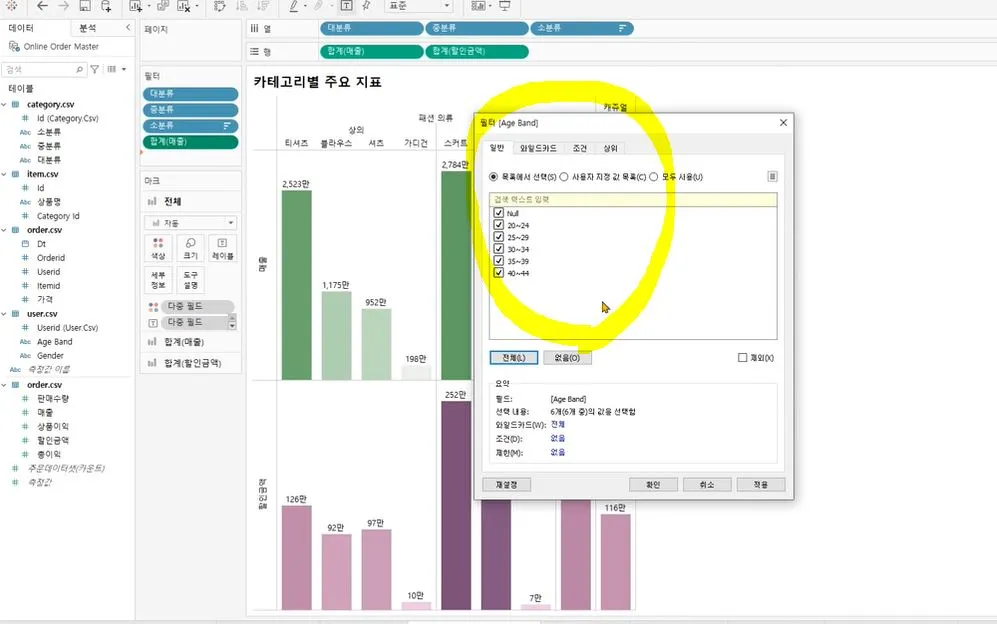The height and width of the screenshot is (624, 997).
Task: Click the 없음(O) select none button
Action: point(567,357)
